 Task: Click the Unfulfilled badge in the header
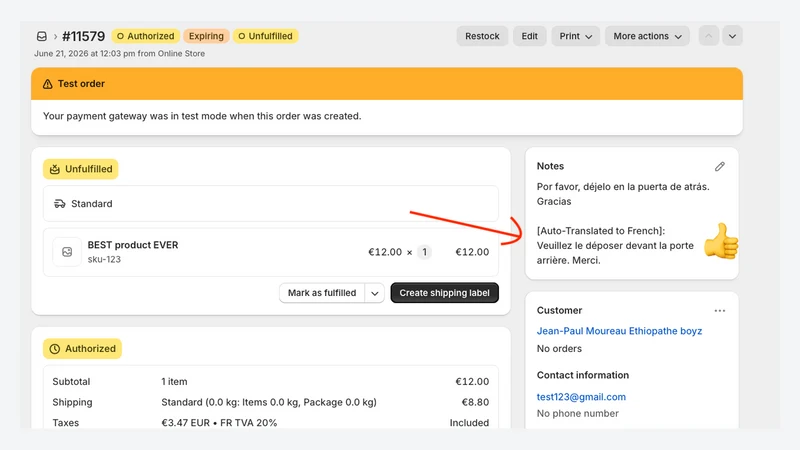(265, 36)
